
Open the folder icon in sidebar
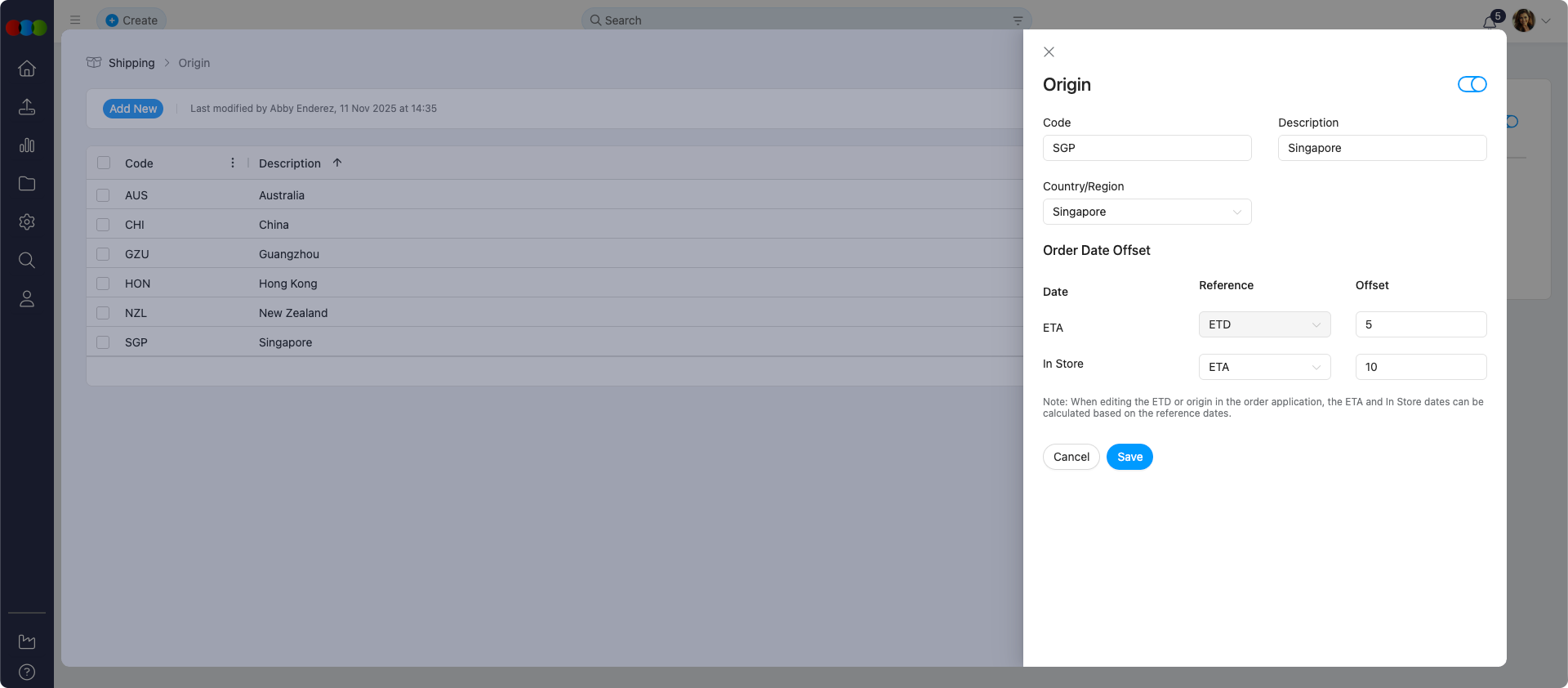click(27, 184)
